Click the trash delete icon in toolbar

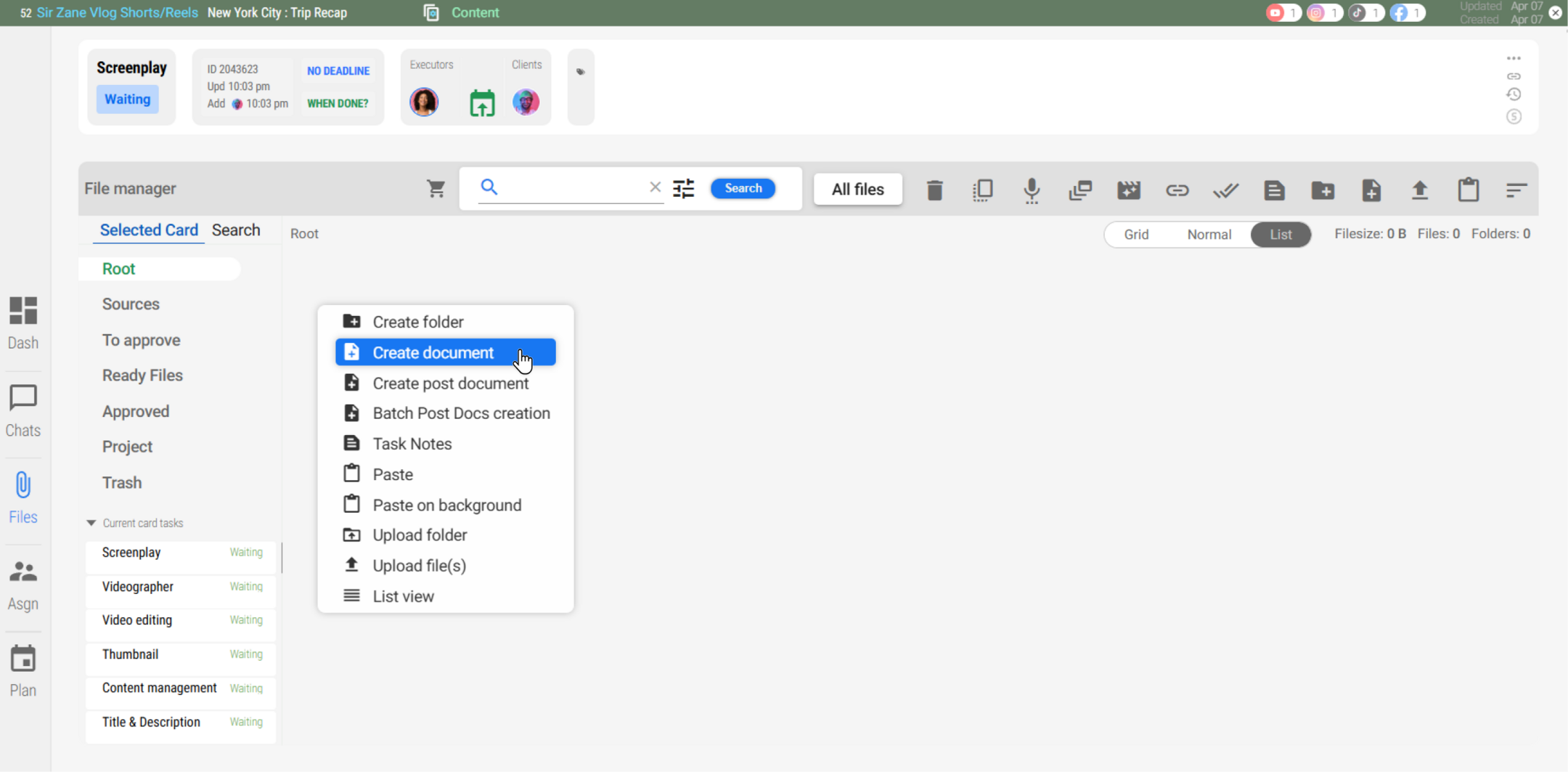point(934,190)
